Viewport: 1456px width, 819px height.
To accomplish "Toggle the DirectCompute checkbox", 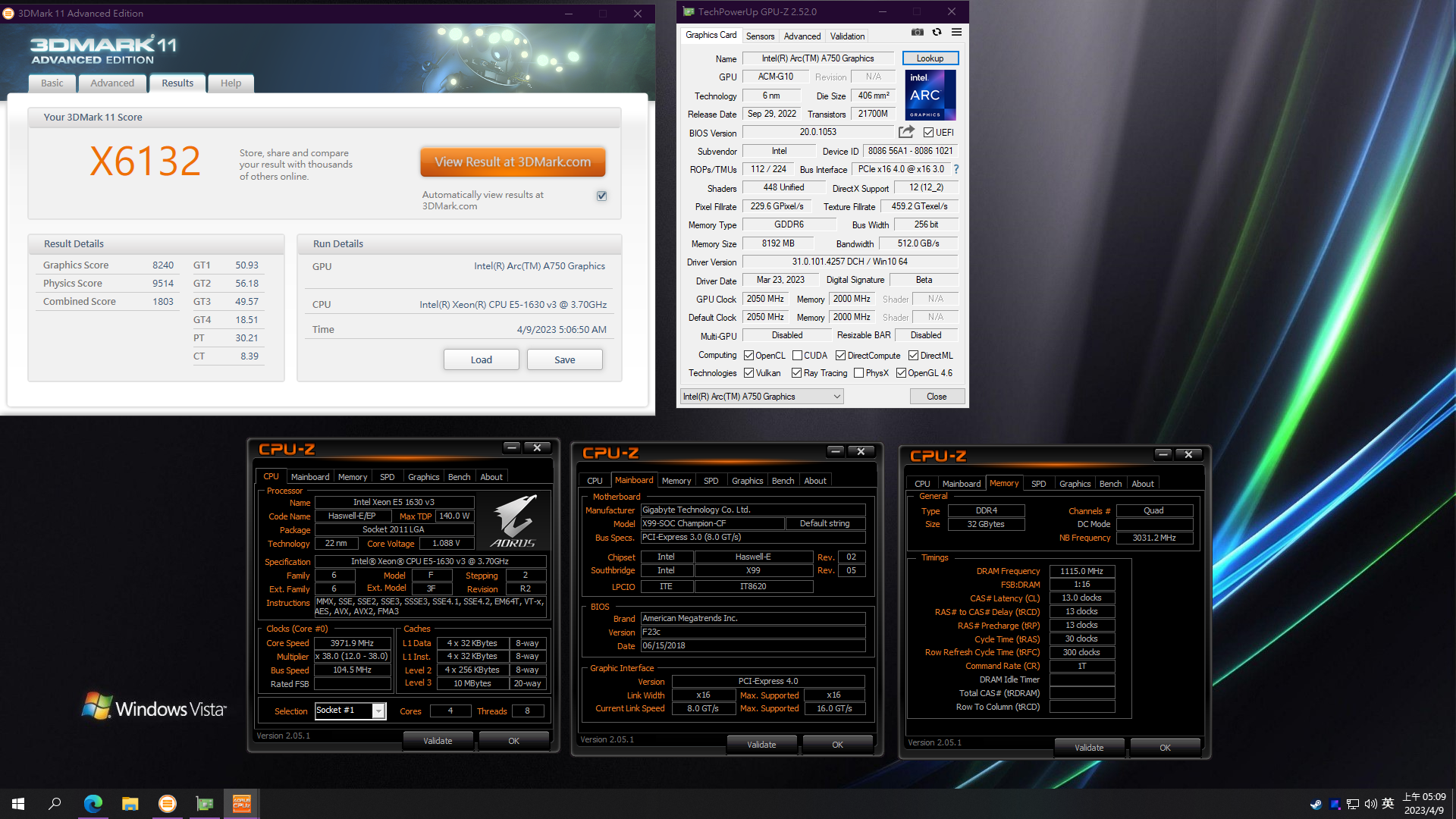I will [840, 355].
